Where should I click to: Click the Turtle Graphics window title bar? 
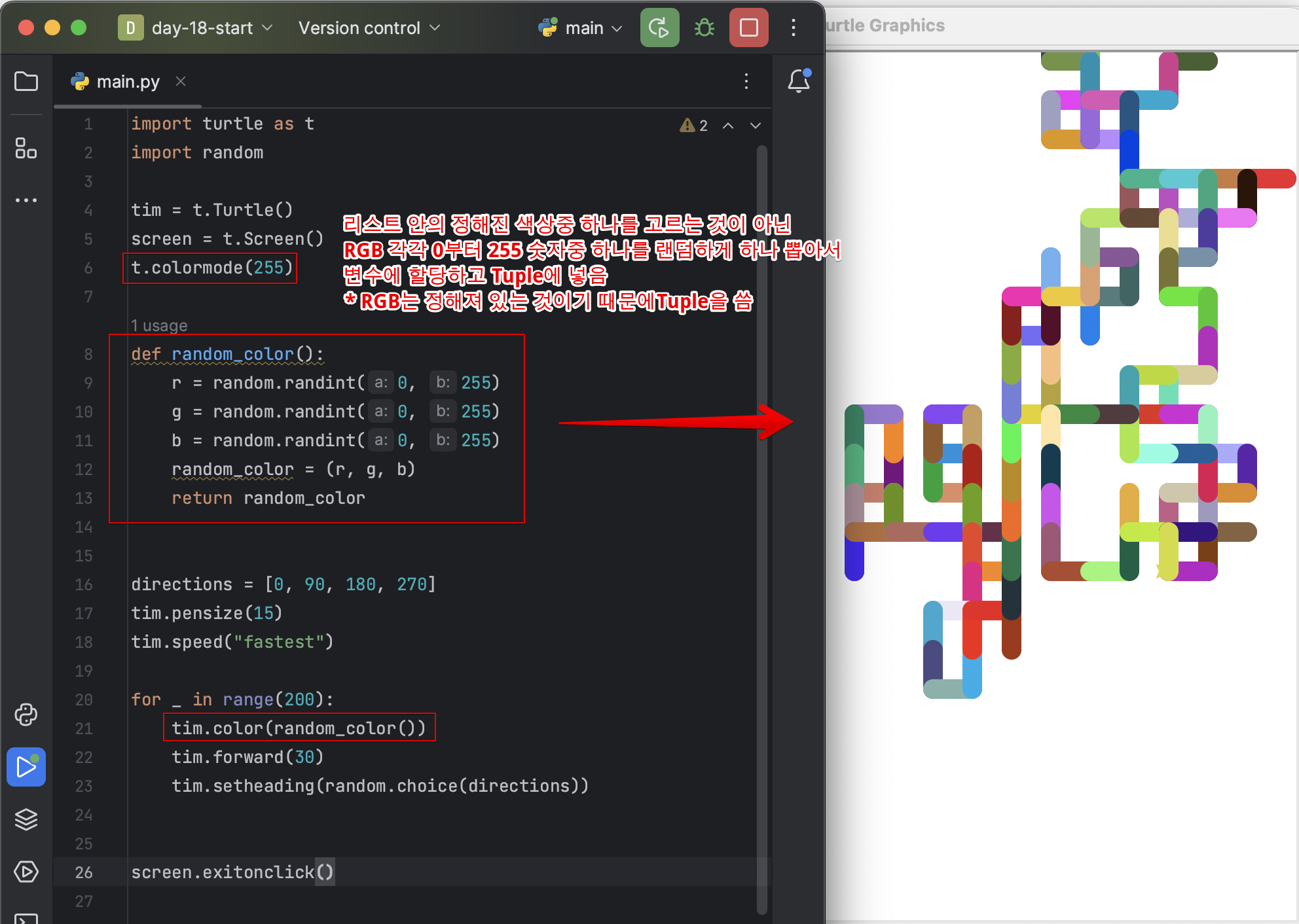pyautogui.click(x=1061, y=26)
